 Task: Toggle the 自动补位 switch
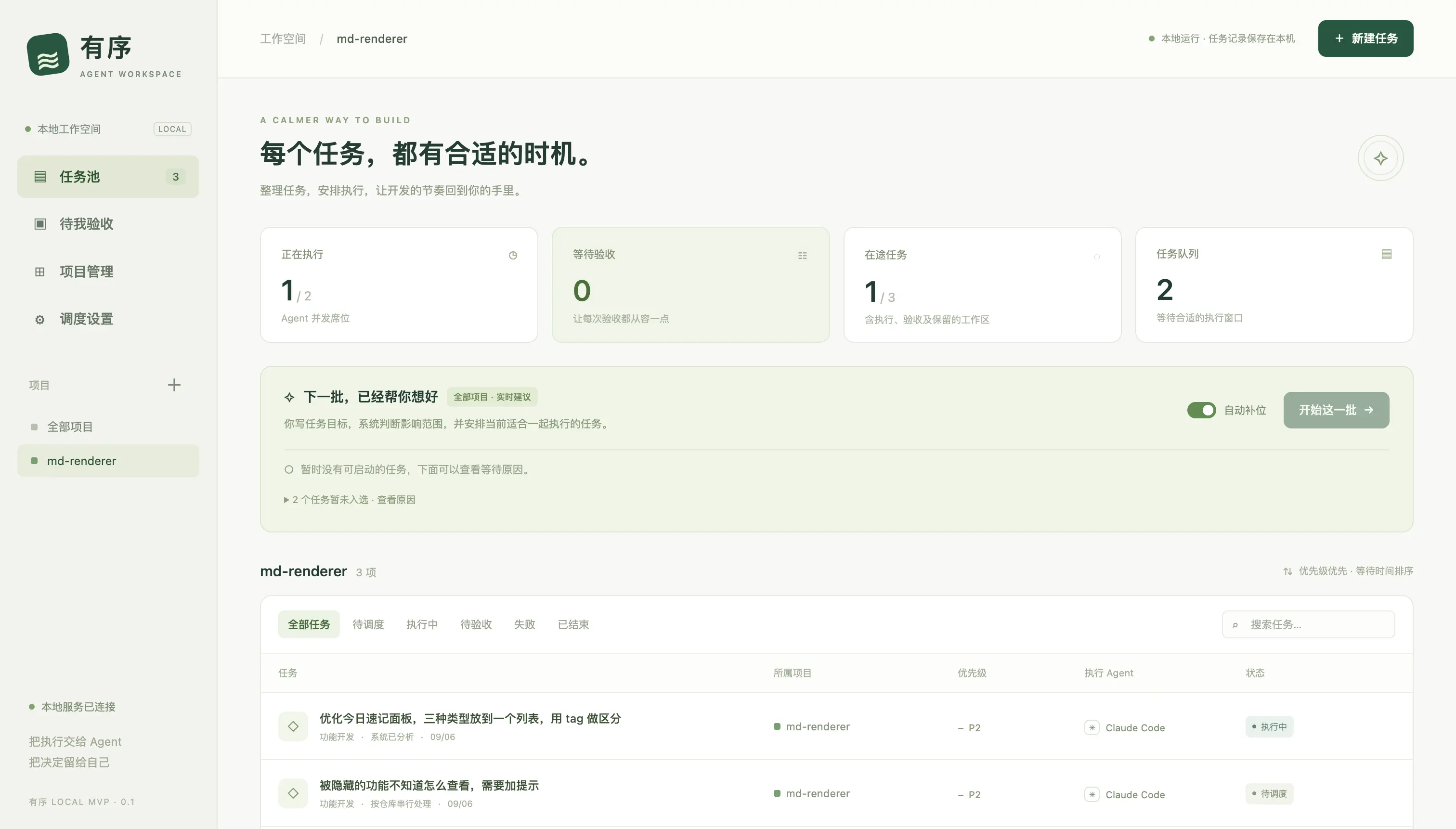(1201, 410)
